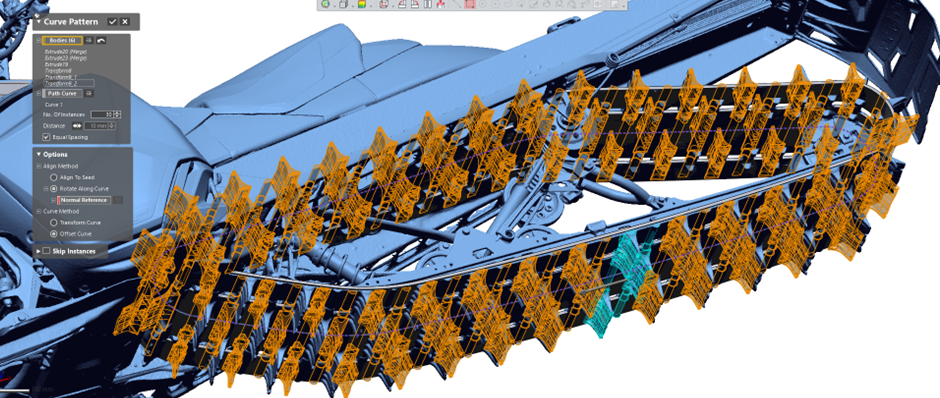Click the second red measure icon in toolbar
Image resolution: width=940 pixels, height=398 pixels.
415,4
